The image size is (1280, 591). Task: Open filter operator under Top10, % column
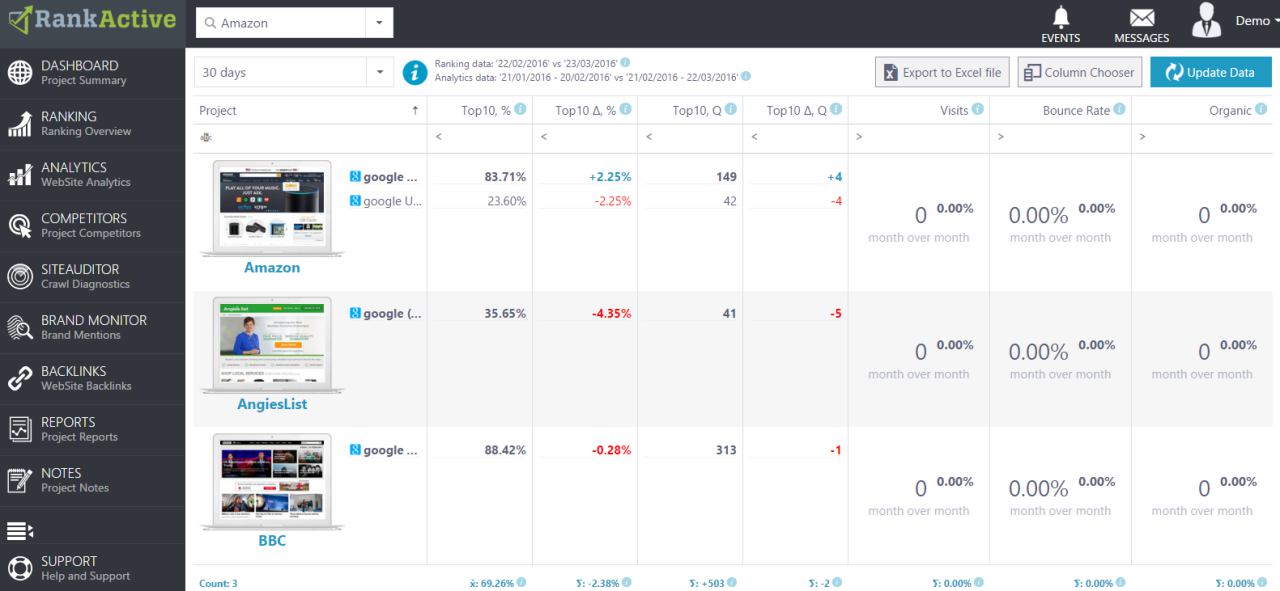coord(438,137)
